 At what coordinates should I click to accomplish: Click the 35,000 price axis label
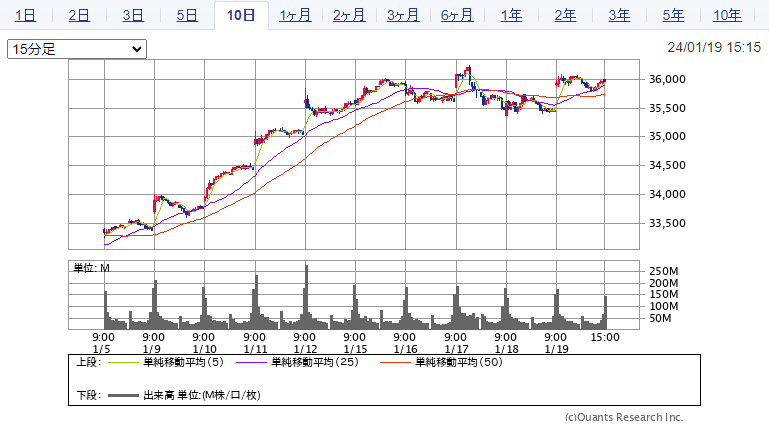coord(667,136)
